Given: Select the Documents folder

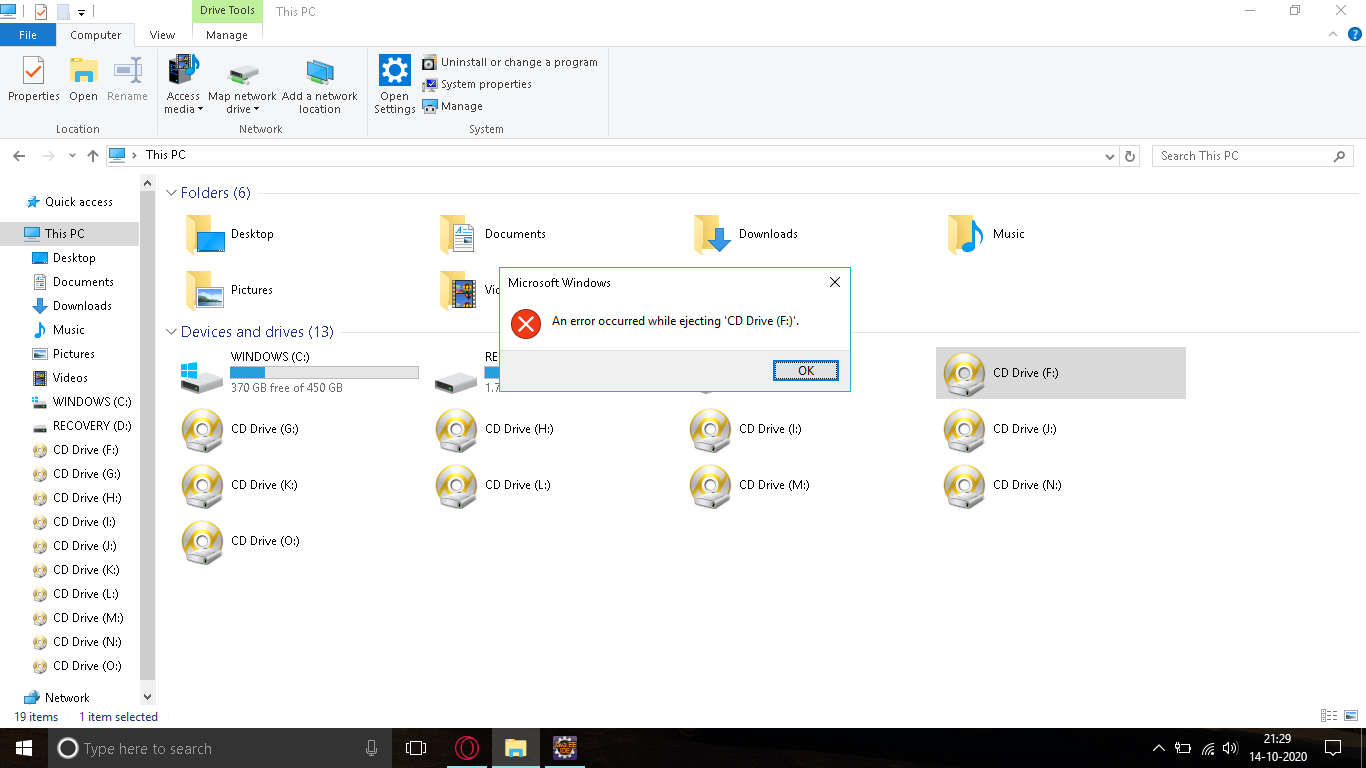Looking at the screenshot, I should [493, 234].
